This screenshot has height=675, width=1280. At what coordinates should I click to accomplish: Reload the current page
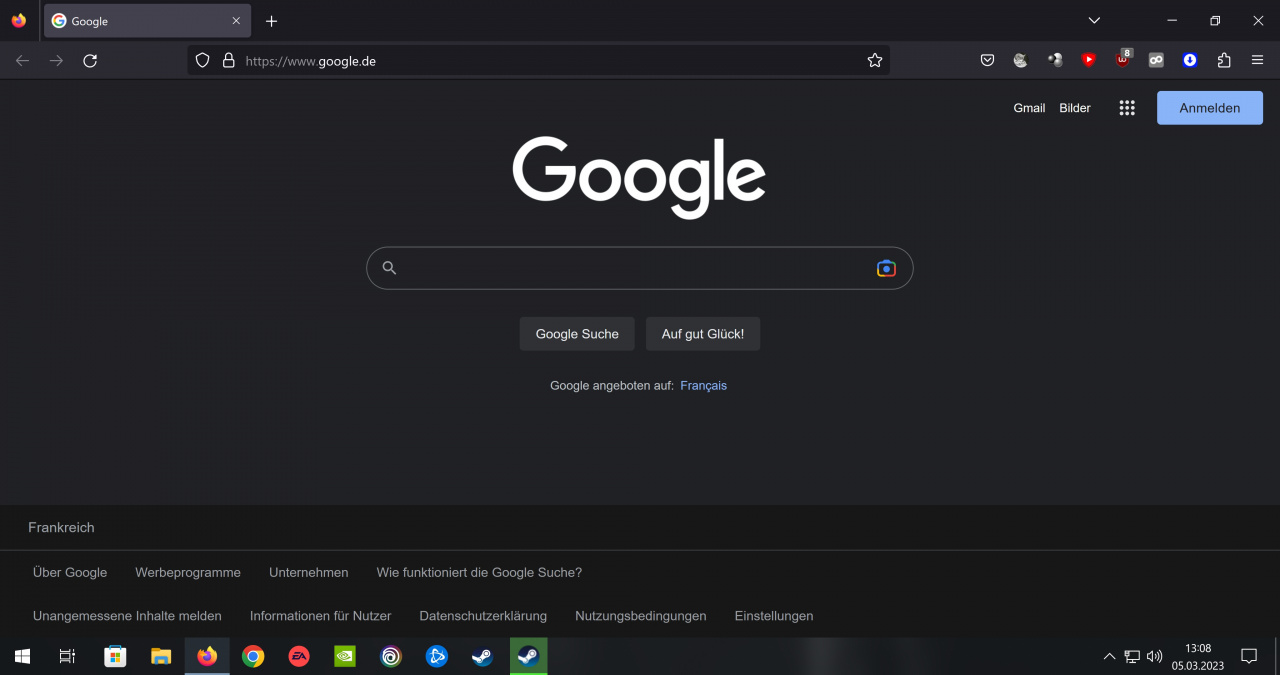tap(90, 61)
